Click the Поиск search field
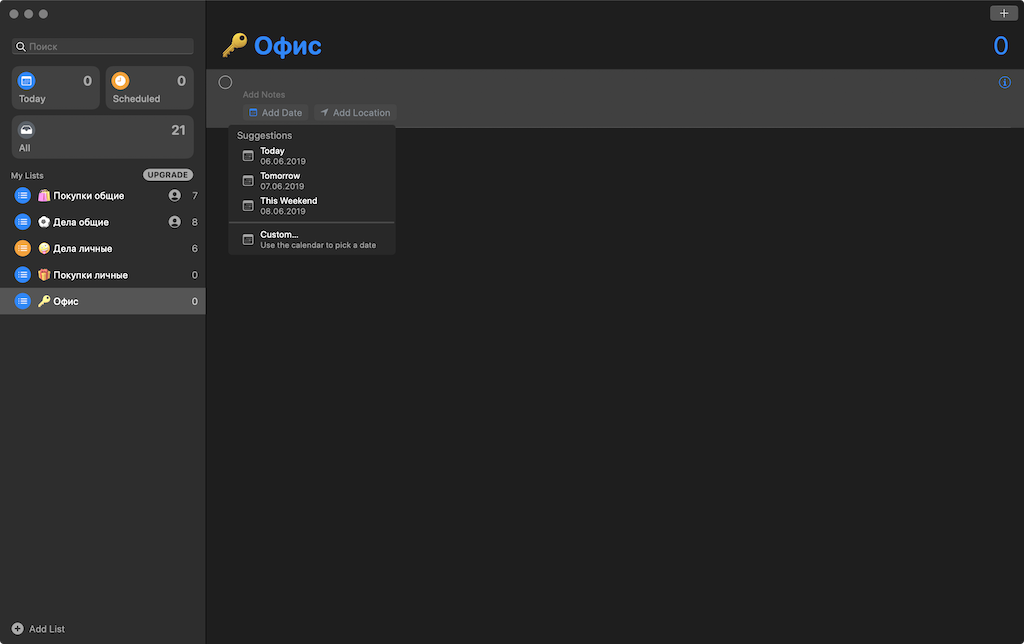The width and height of the screenshot is (1024, 644). 103,46
